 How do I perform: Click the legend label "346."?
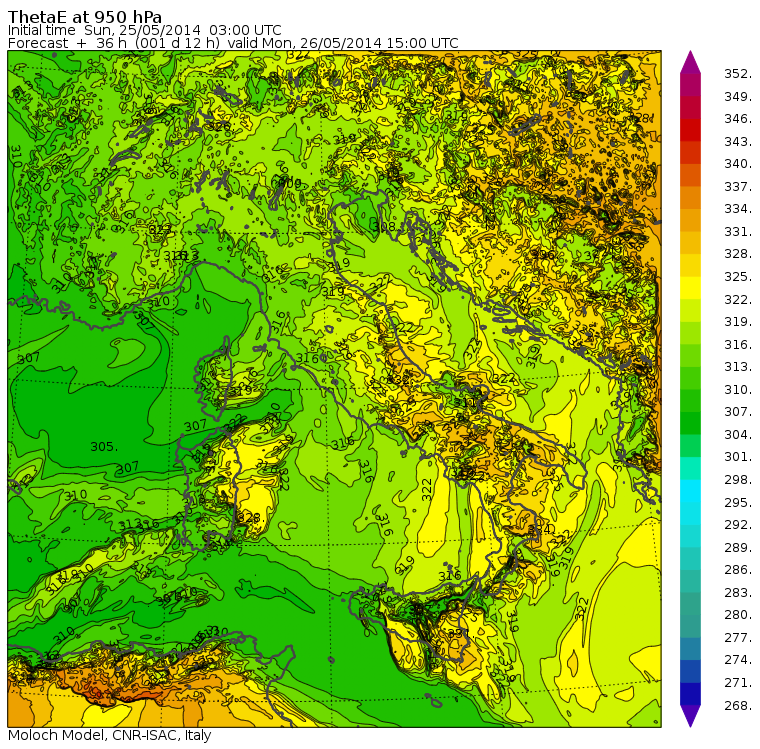(x=738, y=119)
